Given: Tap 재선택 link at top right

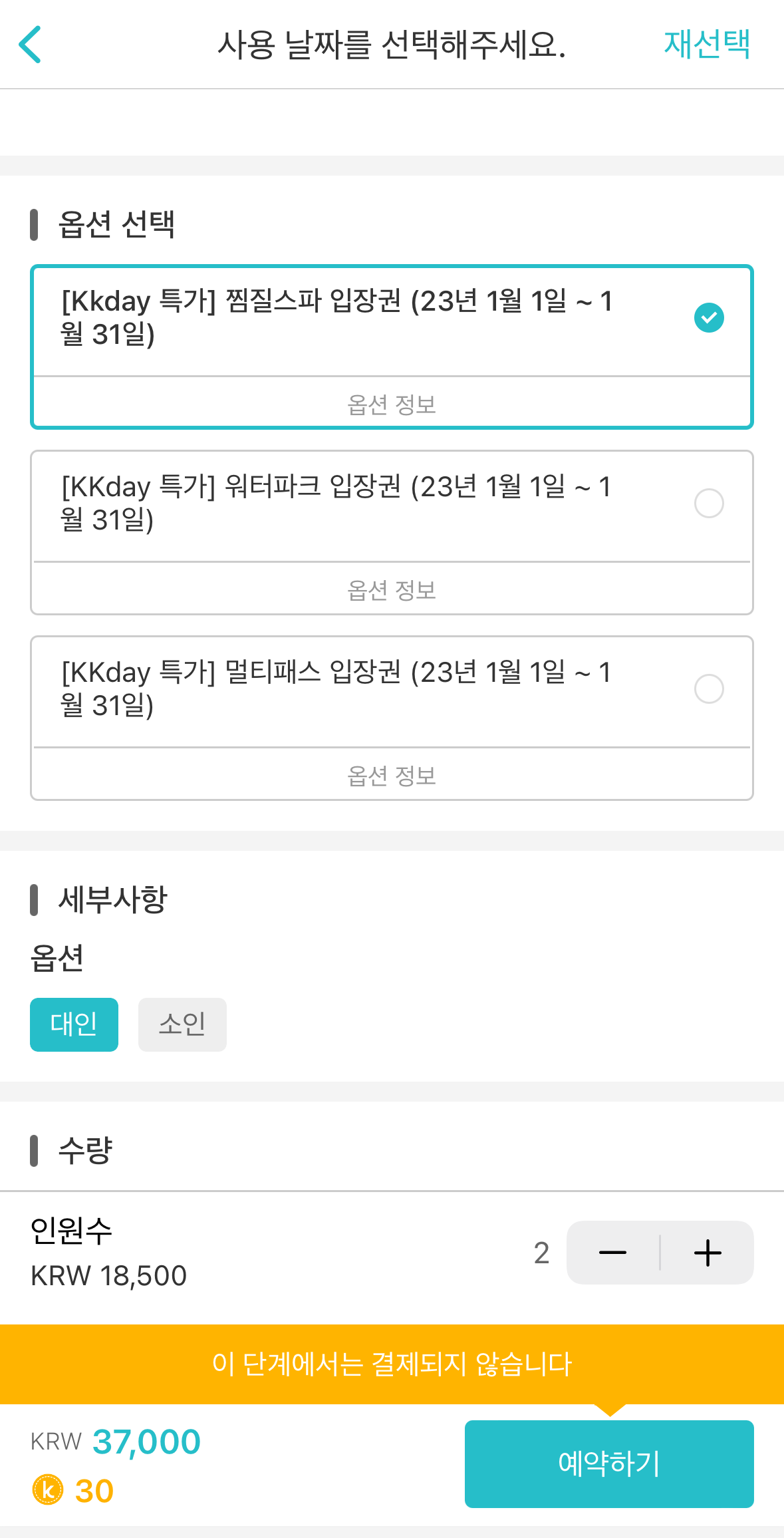Looking at the screenshot, I should click(707, 45).
